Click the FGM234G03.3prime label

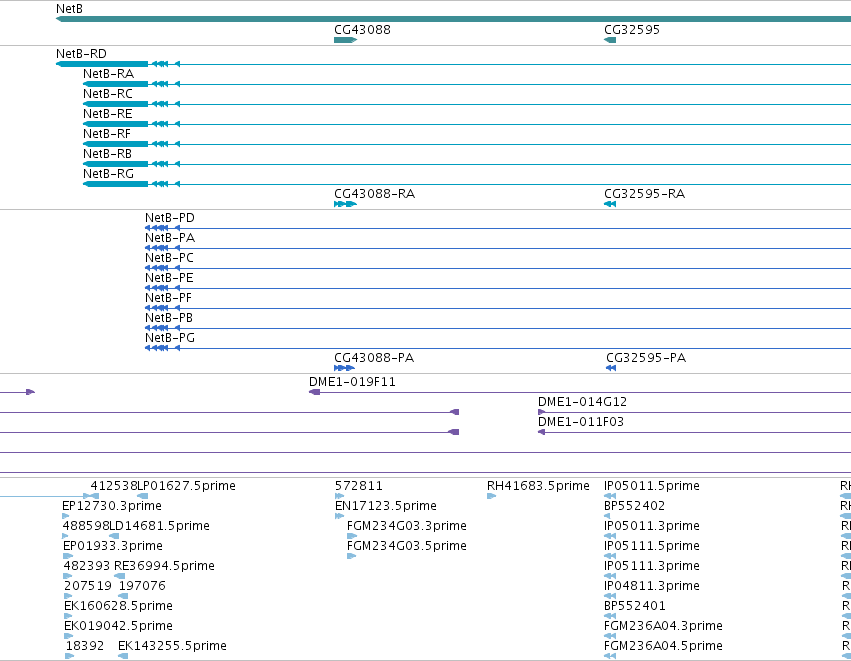pyautogui.click(x=407, y=526)
